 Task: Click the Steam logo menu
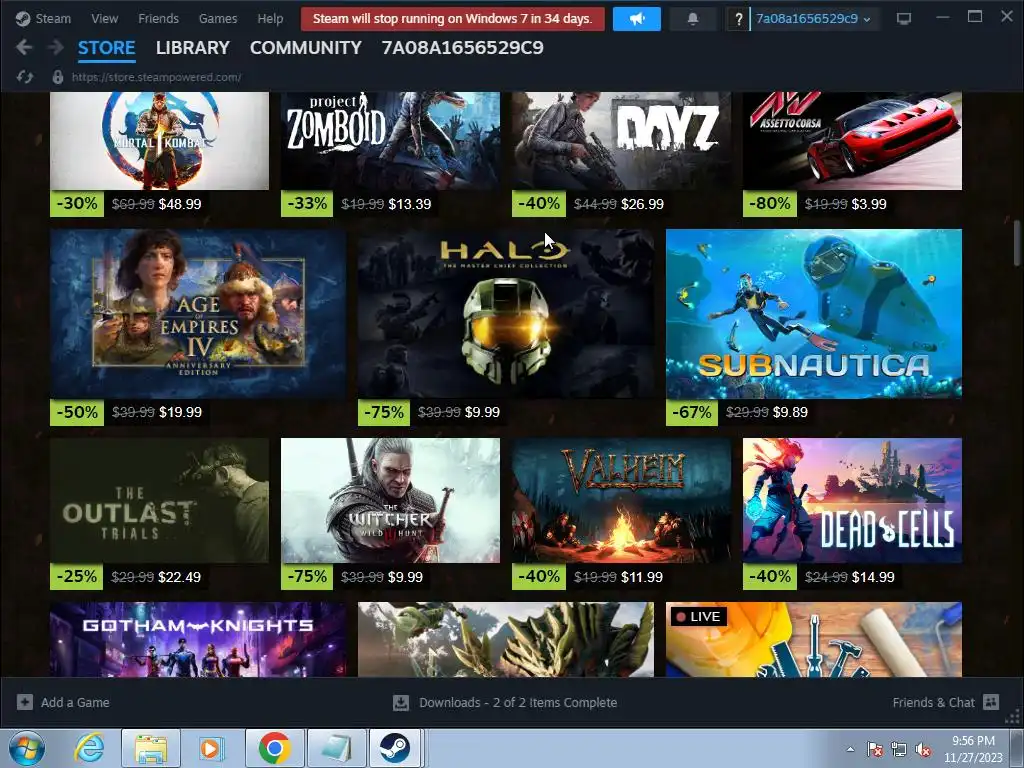43,18
